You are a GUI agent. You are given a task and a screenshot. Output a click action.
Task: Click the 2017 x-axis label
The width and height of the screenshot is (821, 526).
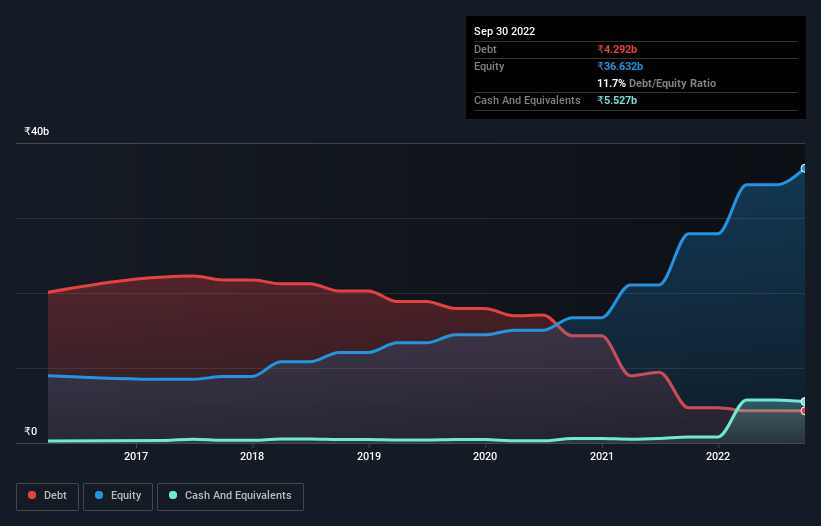(136, 456)
